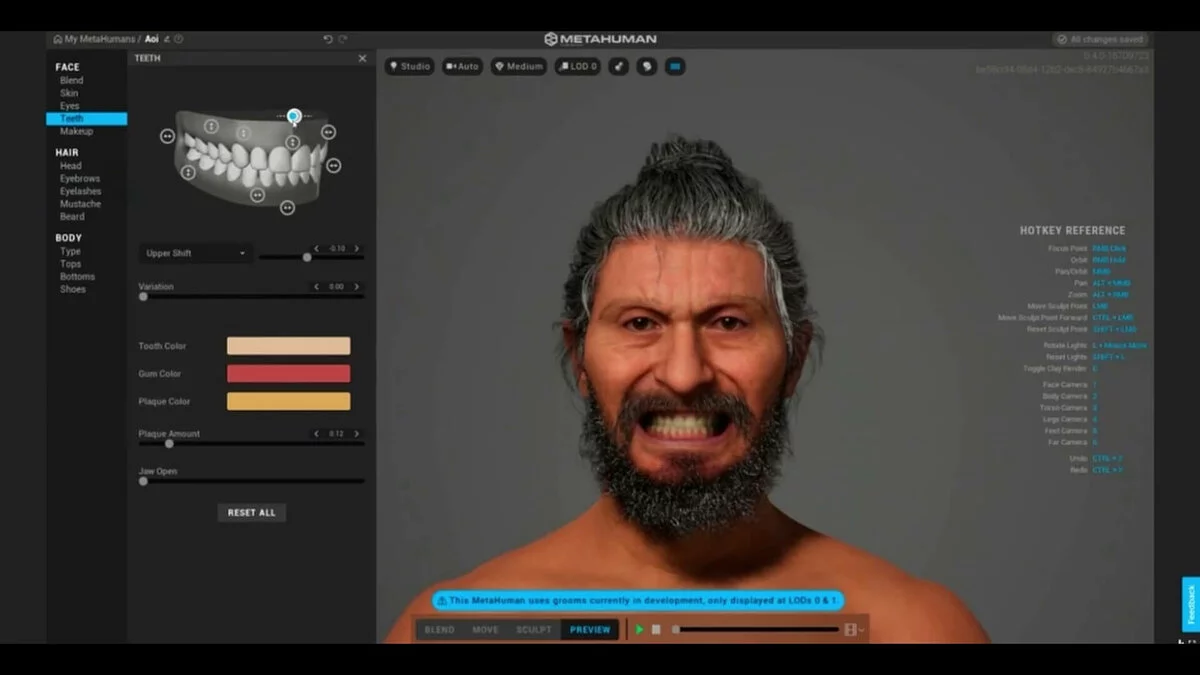The width and height of the screenshot is (1200, 675).
Task: Switch to Sculpt mode tab
Action: [x=534, y=629]
